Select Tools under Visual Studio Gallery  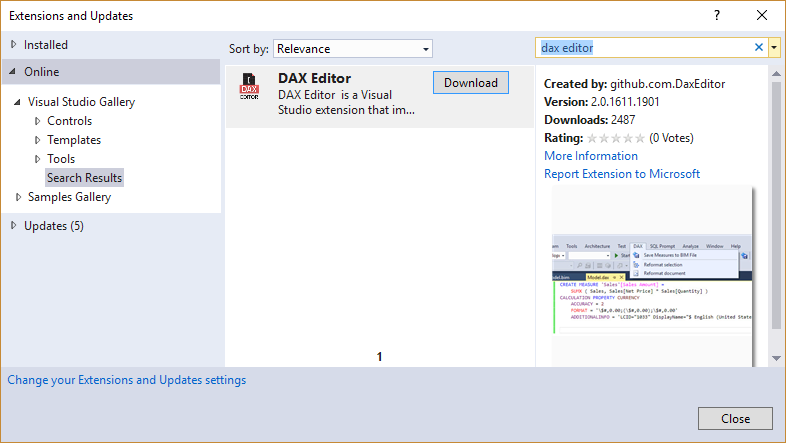pos(61,159)
